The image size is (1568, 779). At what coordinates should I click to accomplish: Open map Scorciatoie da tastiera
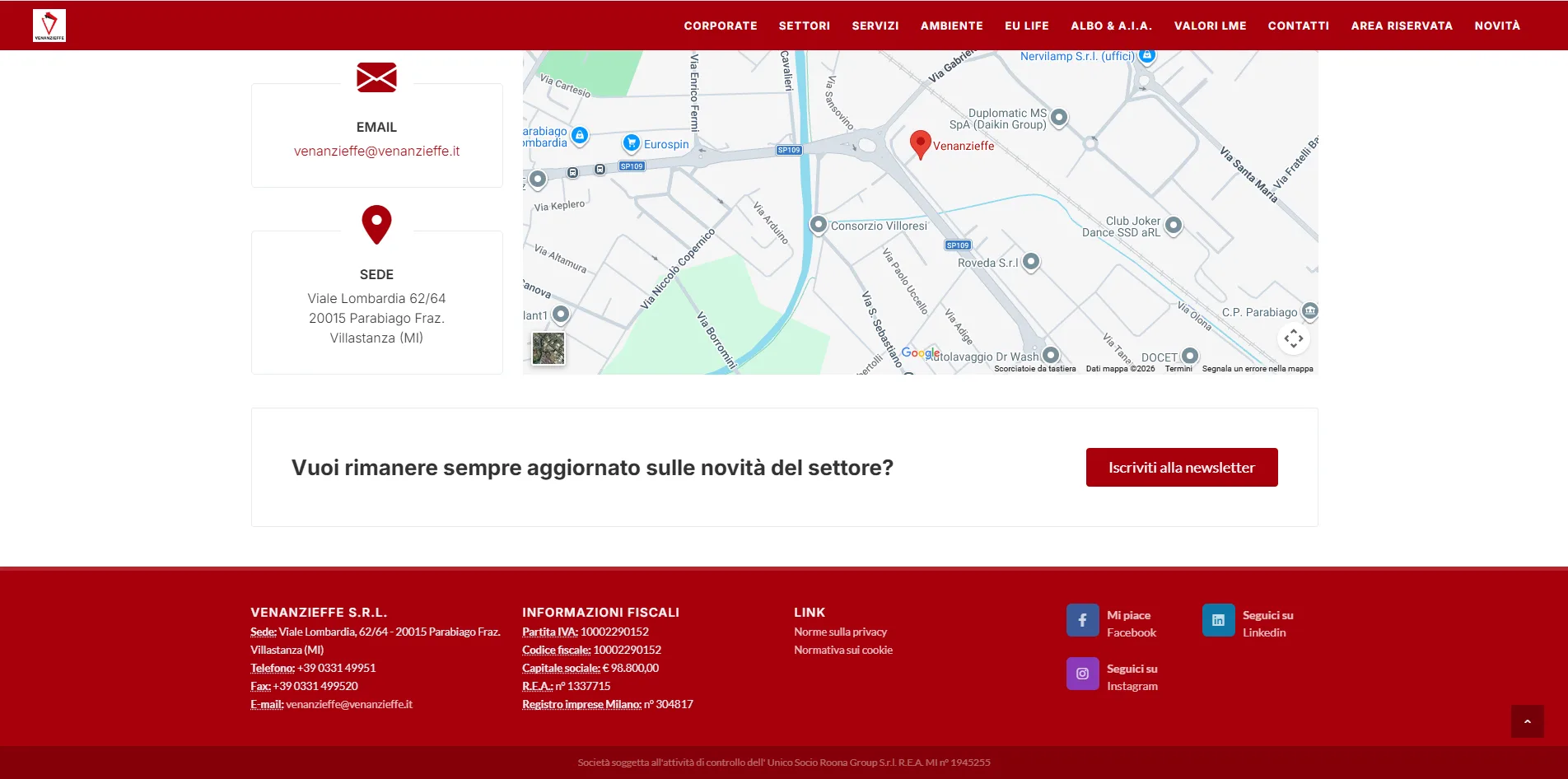[x=1034, y=369]
